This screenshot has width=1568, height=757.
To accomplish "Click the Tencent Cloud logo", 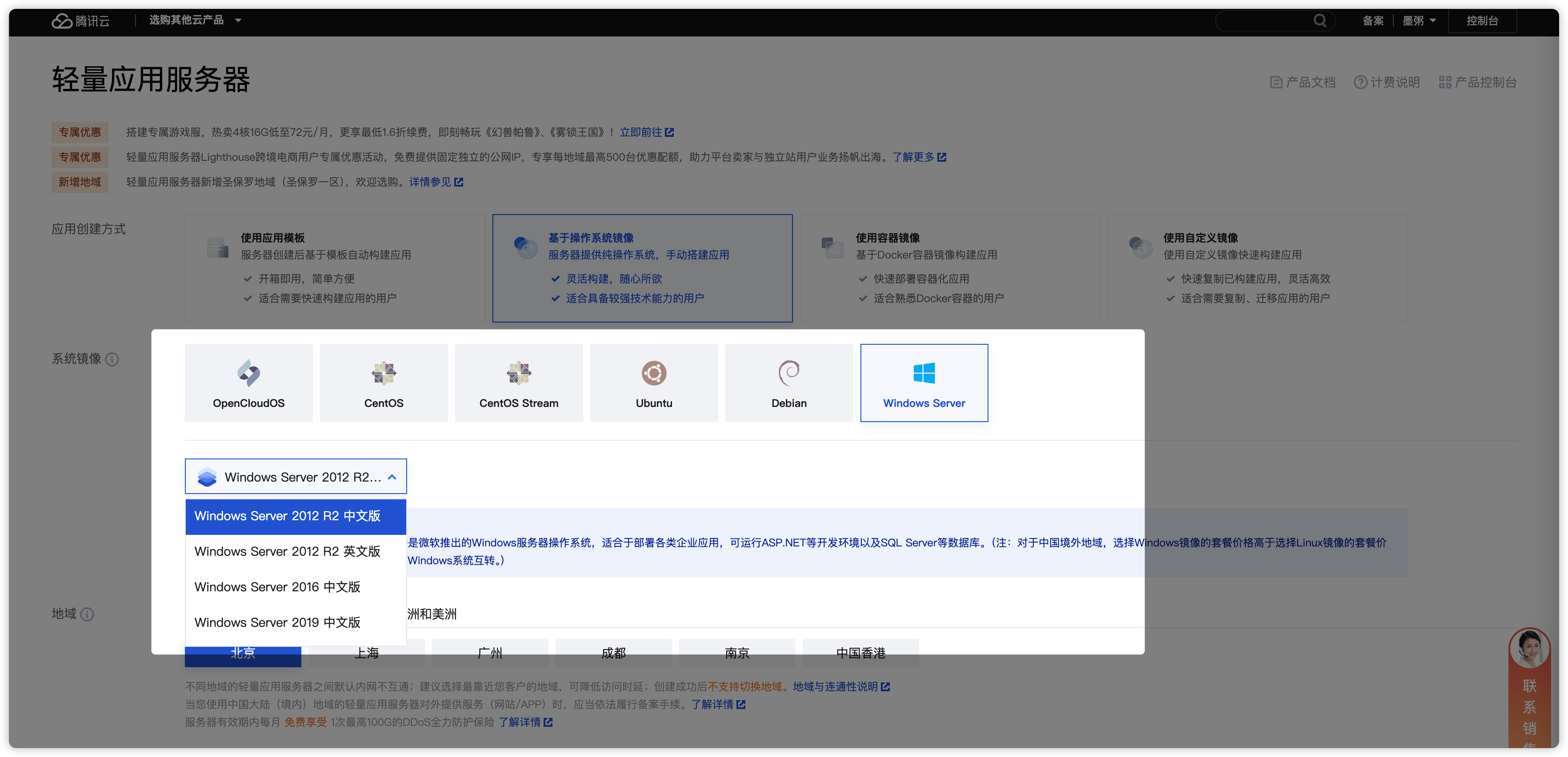I will click(80, 21).
